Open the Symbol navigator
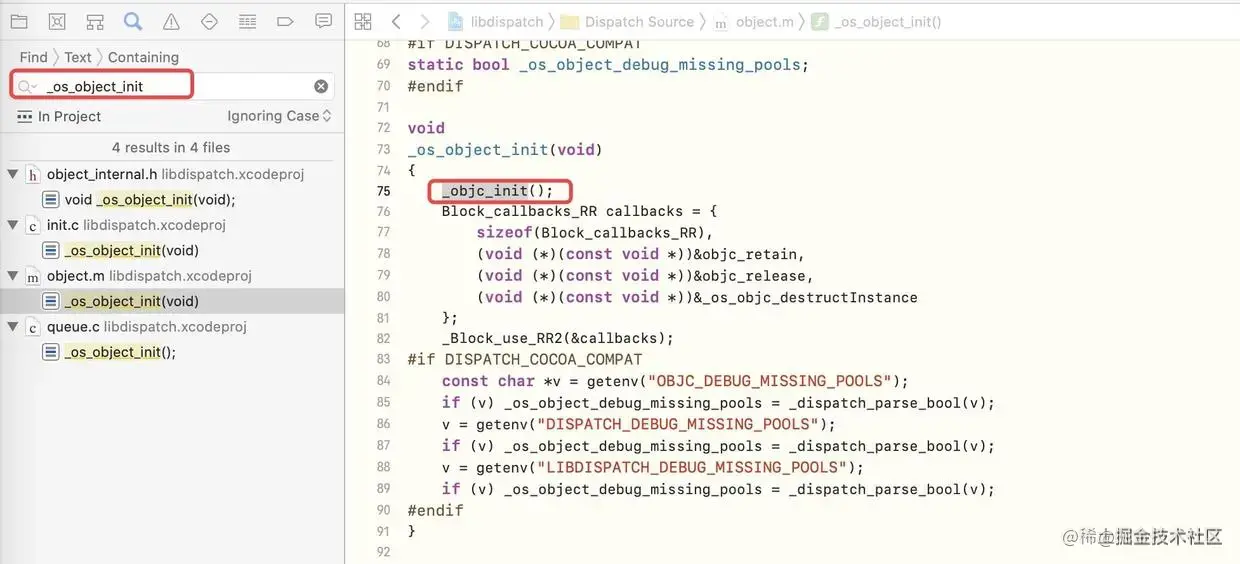Image resolution: width=1240 pixels, height=564 pixels. pyautogui.click(x=95, y=21)
